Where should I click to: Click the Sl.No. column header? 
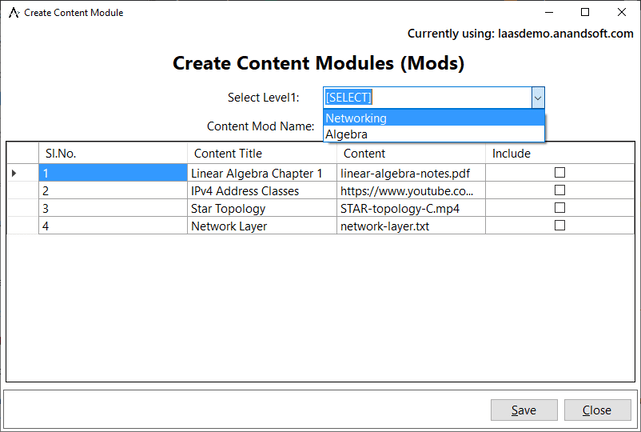[112, 153]
